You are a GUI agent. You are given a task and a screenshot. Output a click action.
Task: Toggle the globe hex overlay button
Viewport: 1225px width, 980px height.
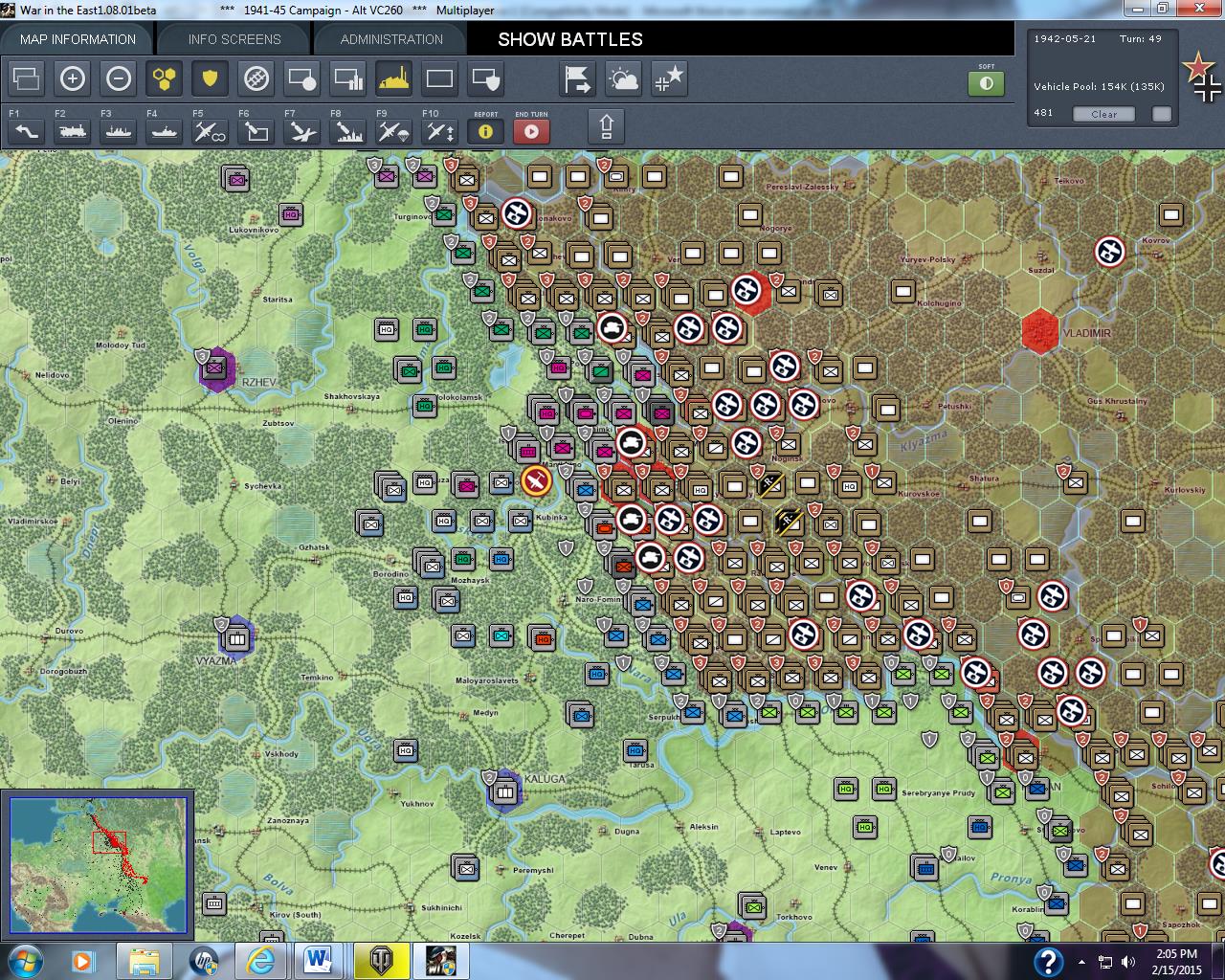coord(256,78)
